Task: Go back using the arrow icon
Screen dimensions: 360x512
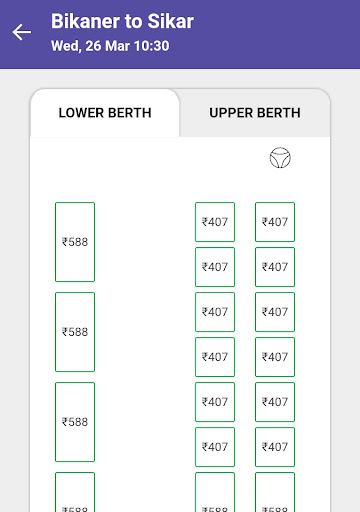Action: point(22,32)
